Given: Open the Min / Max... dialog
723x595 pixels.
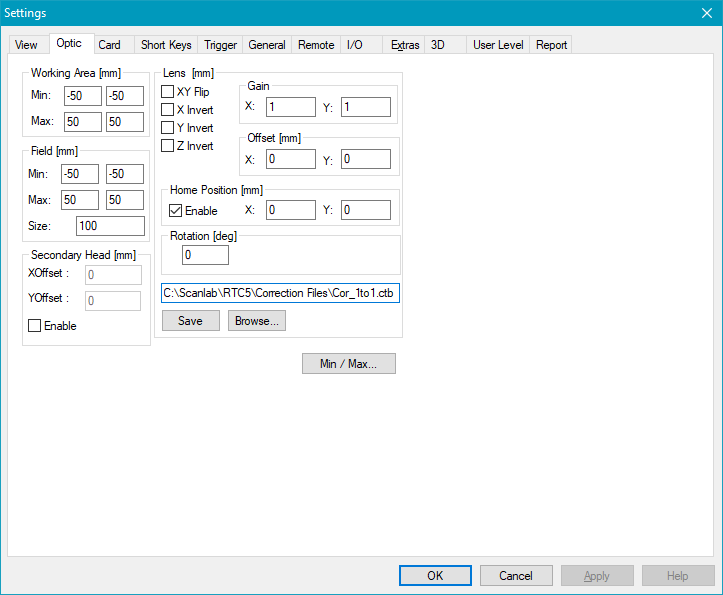Looking at the screenshot, I should click(348, 364).
